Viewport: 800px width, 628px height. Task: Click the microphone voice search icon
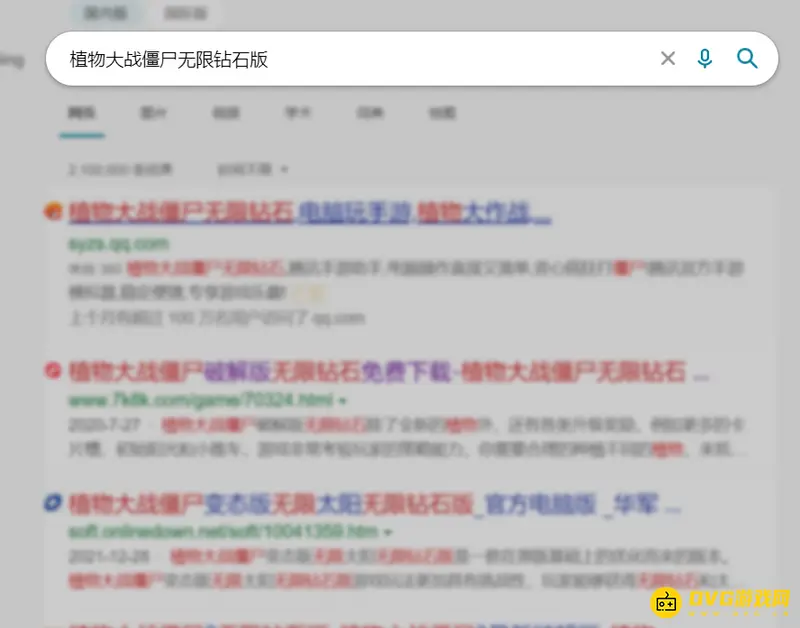705,58
